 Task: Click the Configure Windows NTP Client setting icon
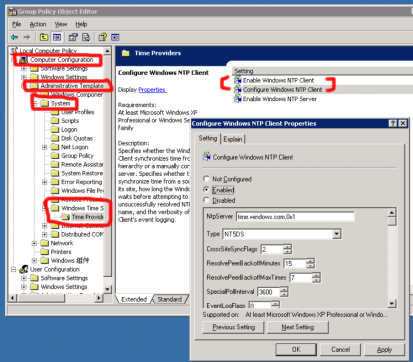238,90
